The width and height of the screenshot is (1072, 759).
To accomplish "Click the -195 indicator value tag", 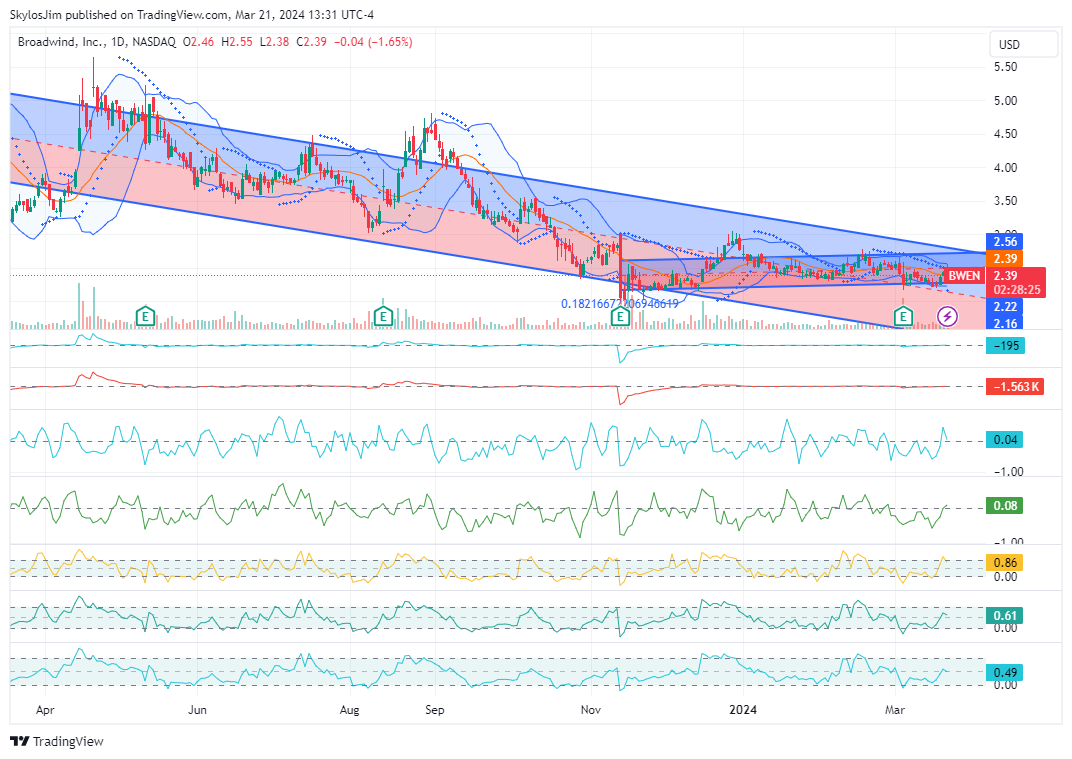I will 1004,345.
